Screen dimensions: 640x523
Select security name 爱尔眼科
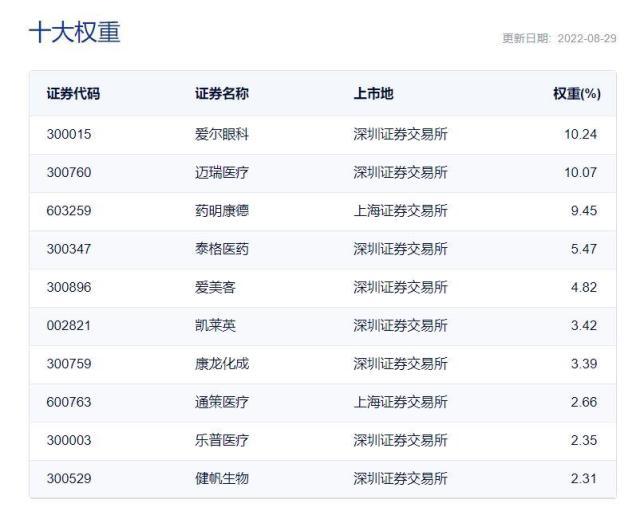tap(222, 134)
